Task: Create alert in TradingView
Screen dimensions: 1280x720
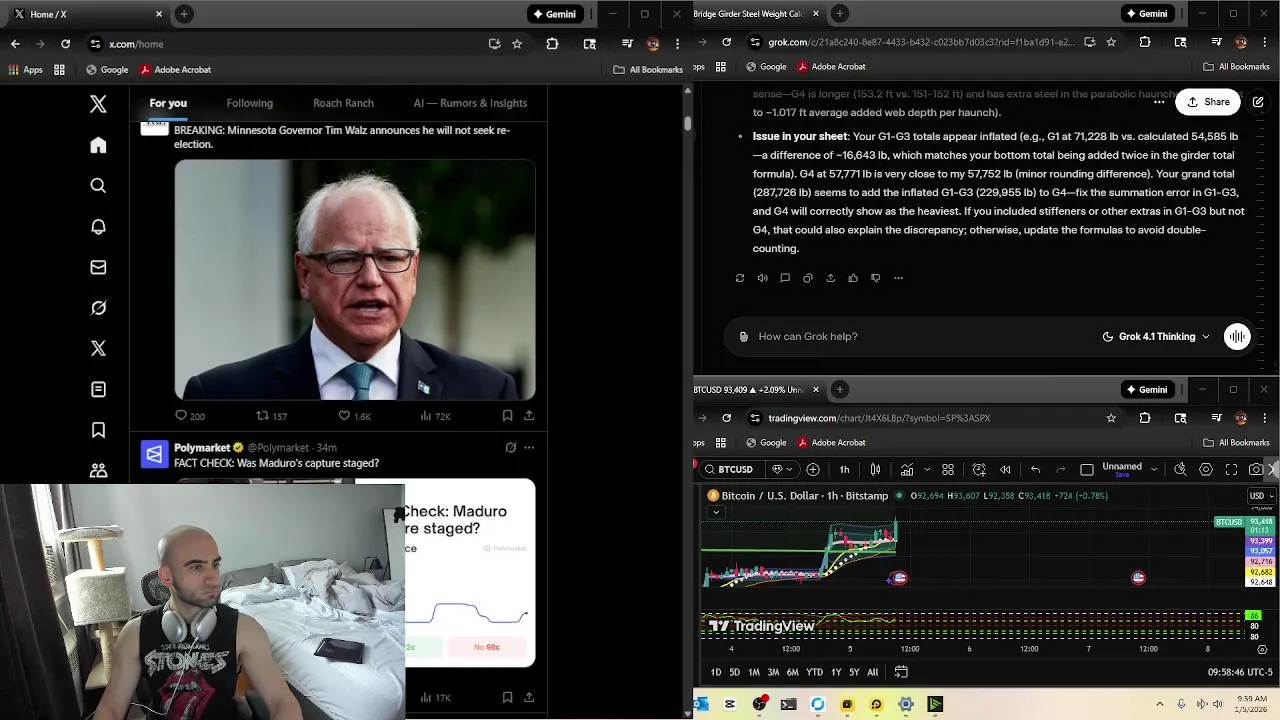Action: tap(979, 470)
